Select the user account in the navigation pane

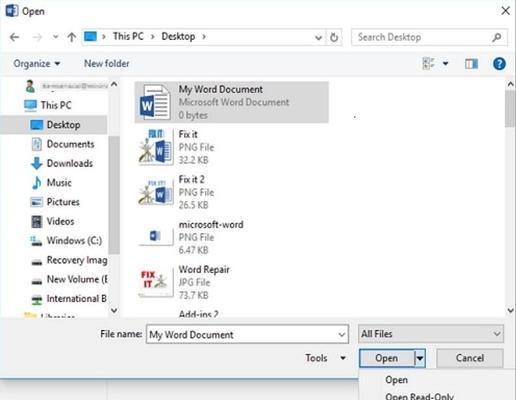click(66, 86)
